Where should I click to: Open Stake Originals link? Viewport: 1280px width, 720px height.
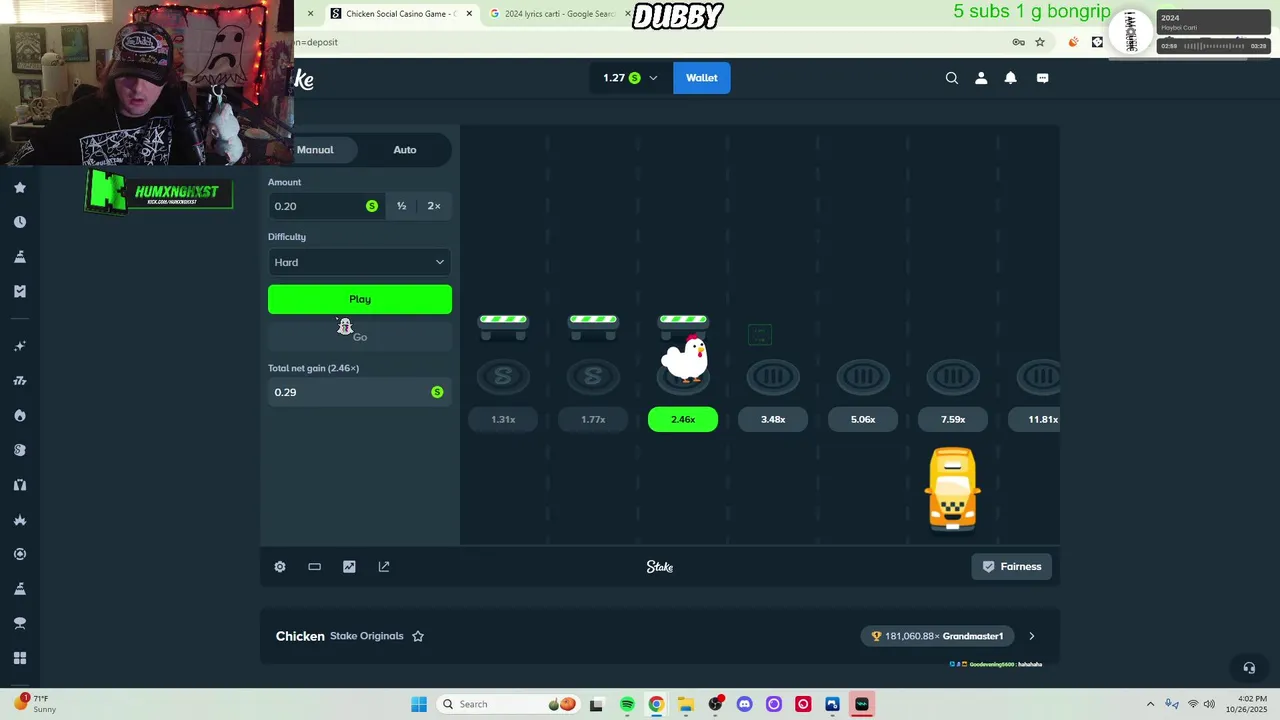point(367,636)
